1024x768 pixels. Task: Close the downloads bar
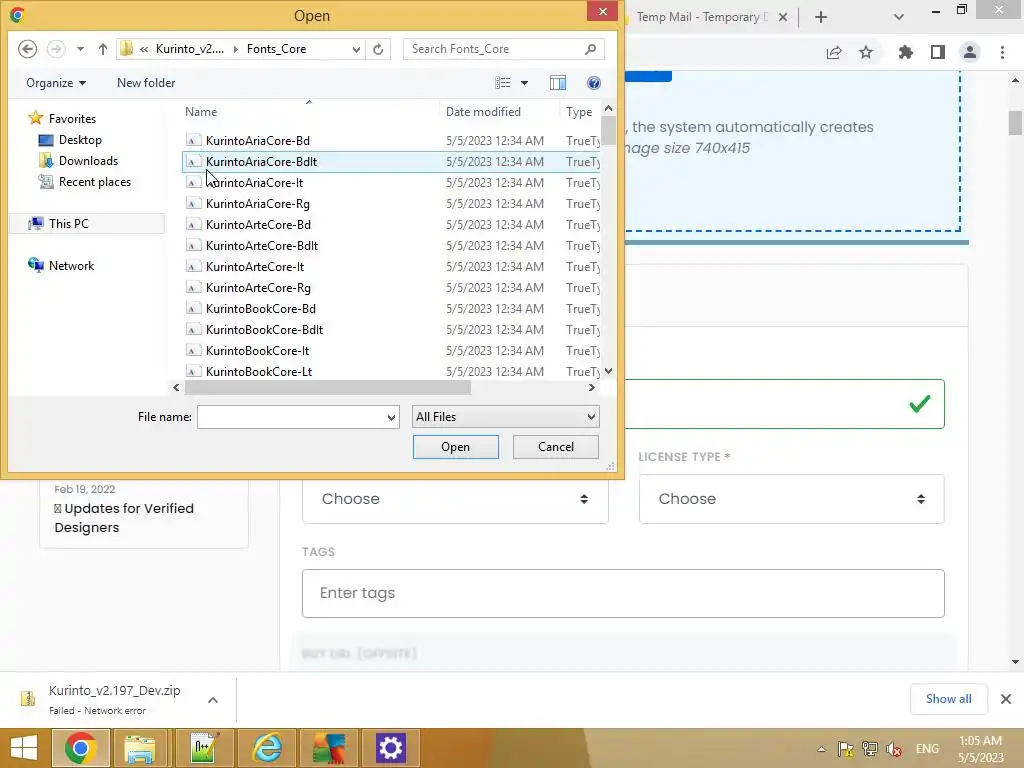coord(1006,699)
